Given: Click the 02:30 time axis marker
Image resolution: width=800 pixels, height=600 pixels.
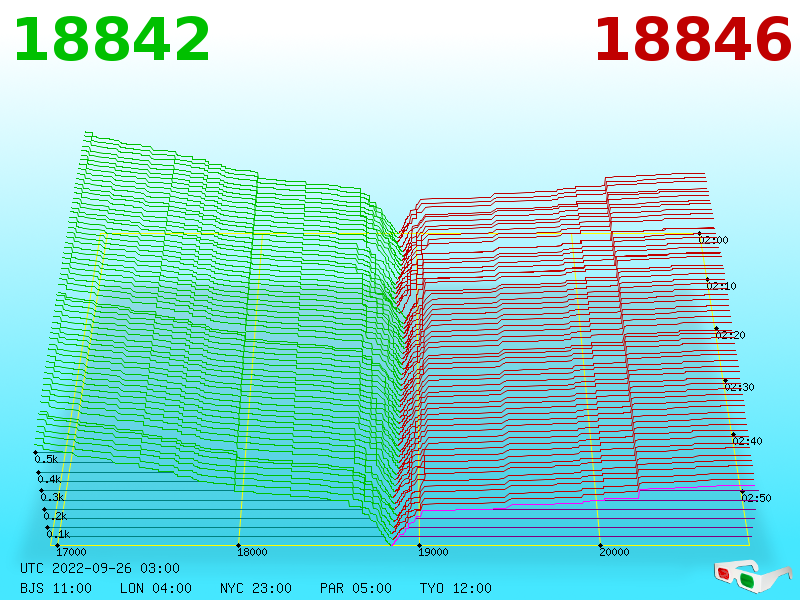Looking at the screenshot, I should (x=739, y=387).
